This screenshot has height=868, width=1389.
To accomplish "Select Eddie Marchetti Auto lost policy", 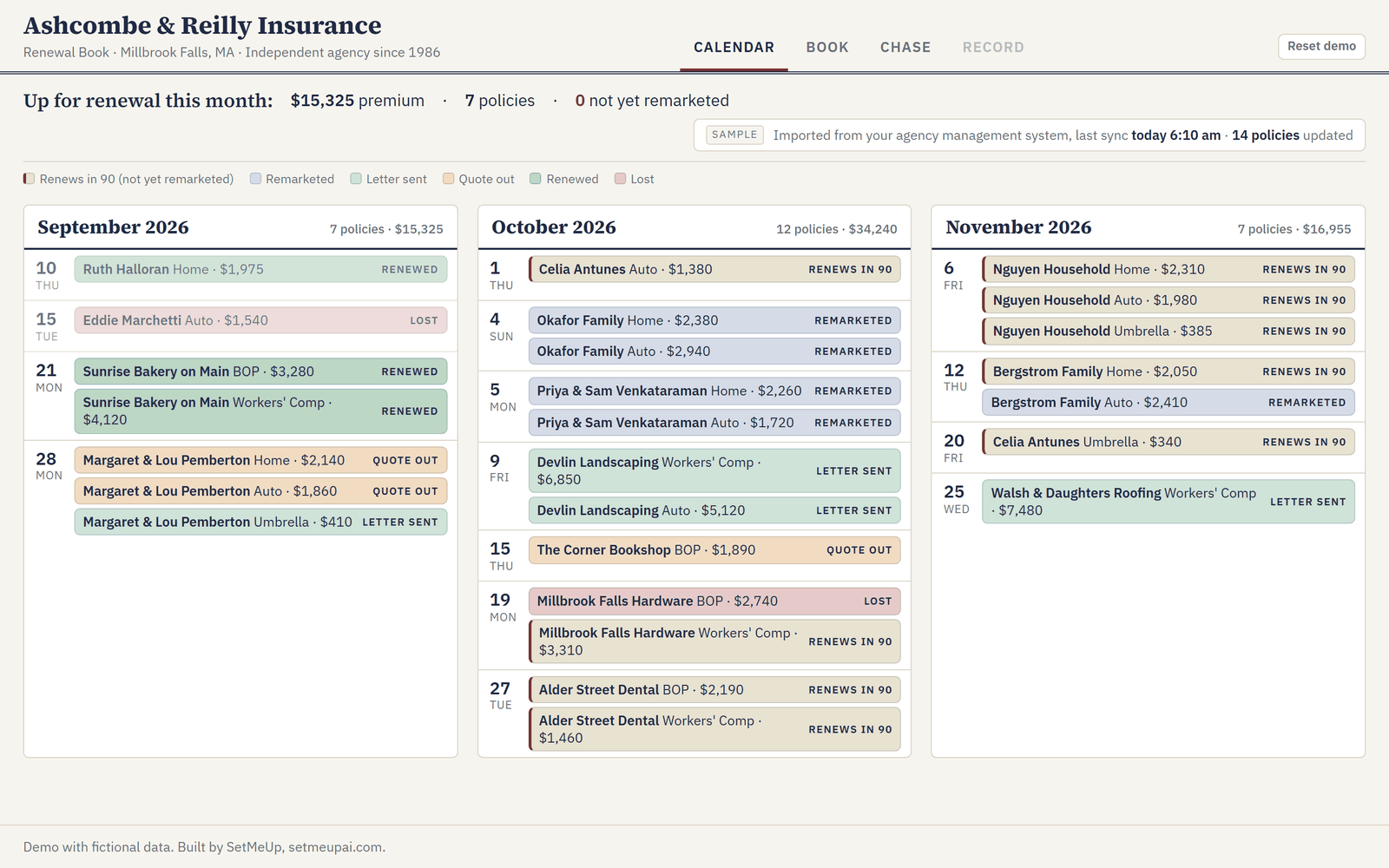I will click(x=260, y=320).
